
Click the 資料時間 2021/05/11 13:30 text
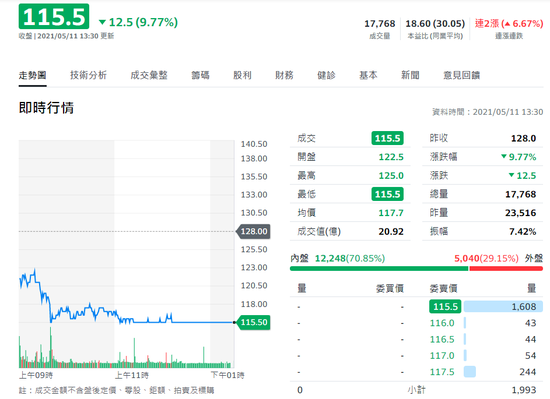(x=488, y=112)
